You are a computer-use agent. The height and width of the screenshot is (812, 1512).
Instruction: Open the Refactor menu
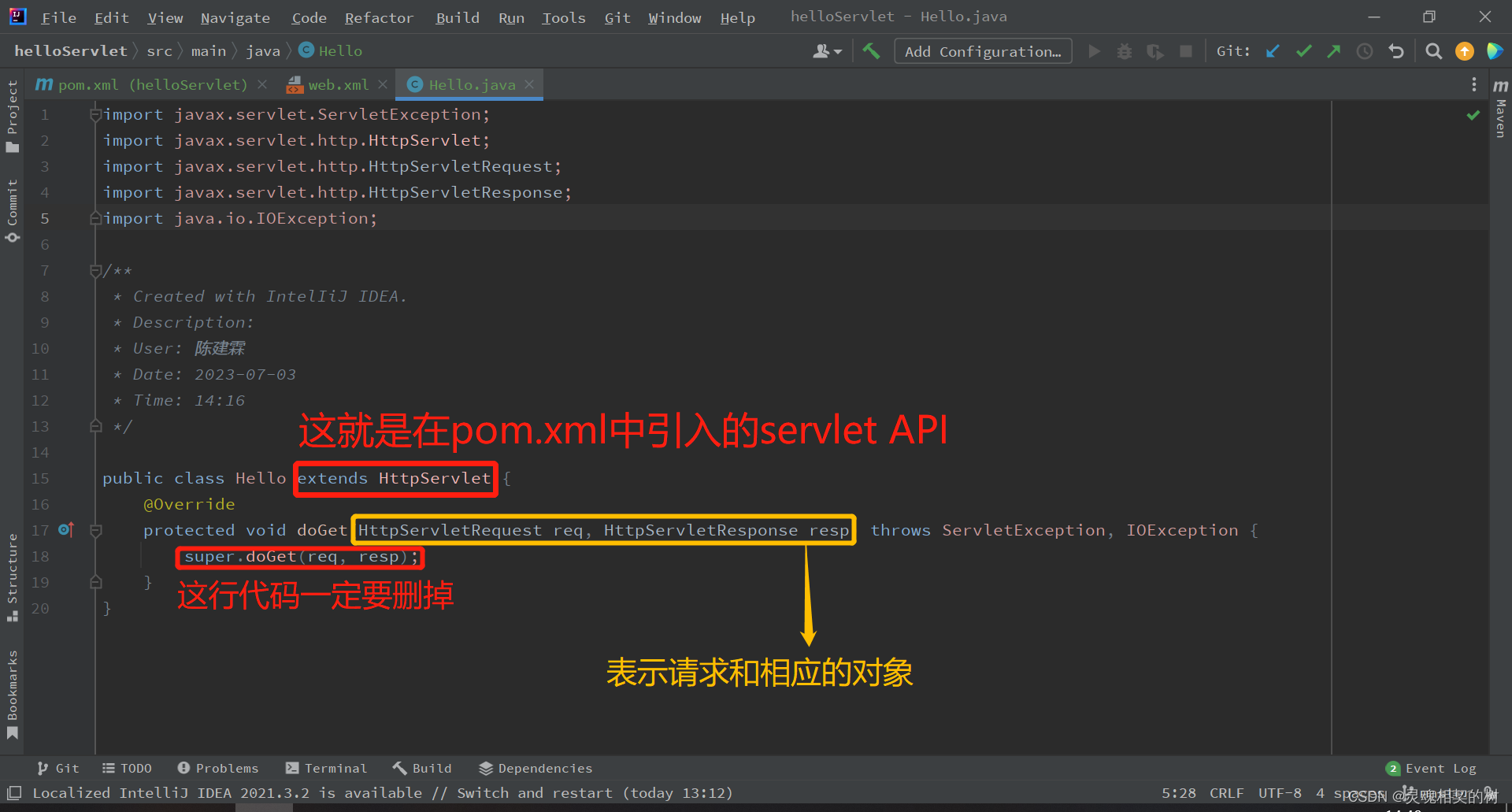(379, 17)
